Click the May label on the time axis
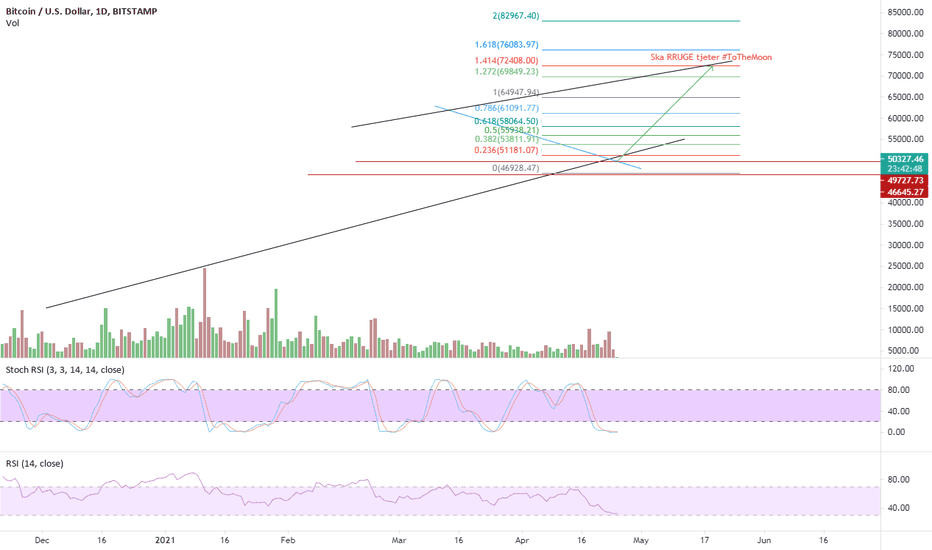The width and height of the screenshot is (932, 550). point(641,540)
